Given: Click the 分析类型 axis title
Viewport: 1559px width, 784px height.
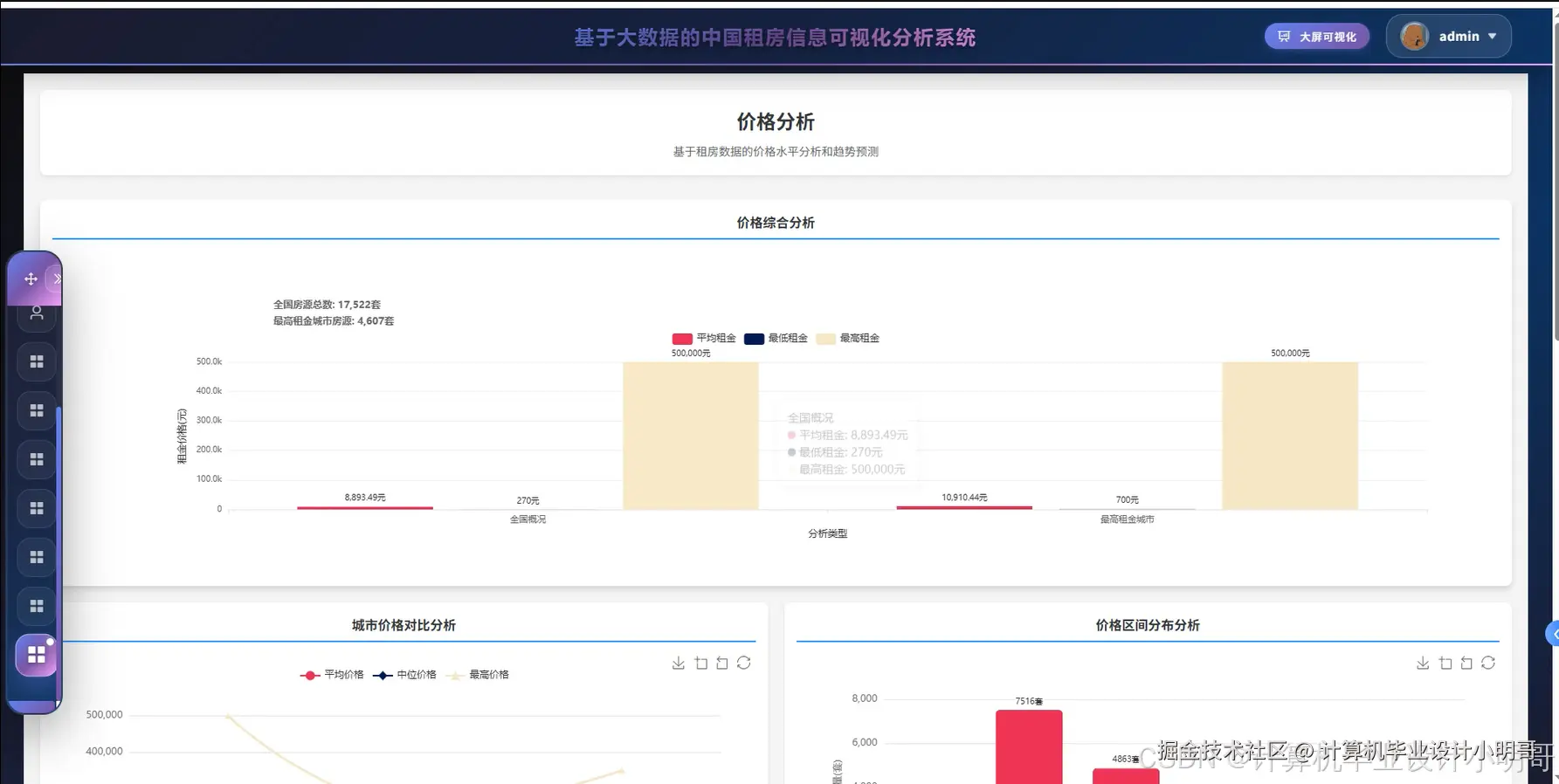Looking at the screenshot, I should 828,533.
